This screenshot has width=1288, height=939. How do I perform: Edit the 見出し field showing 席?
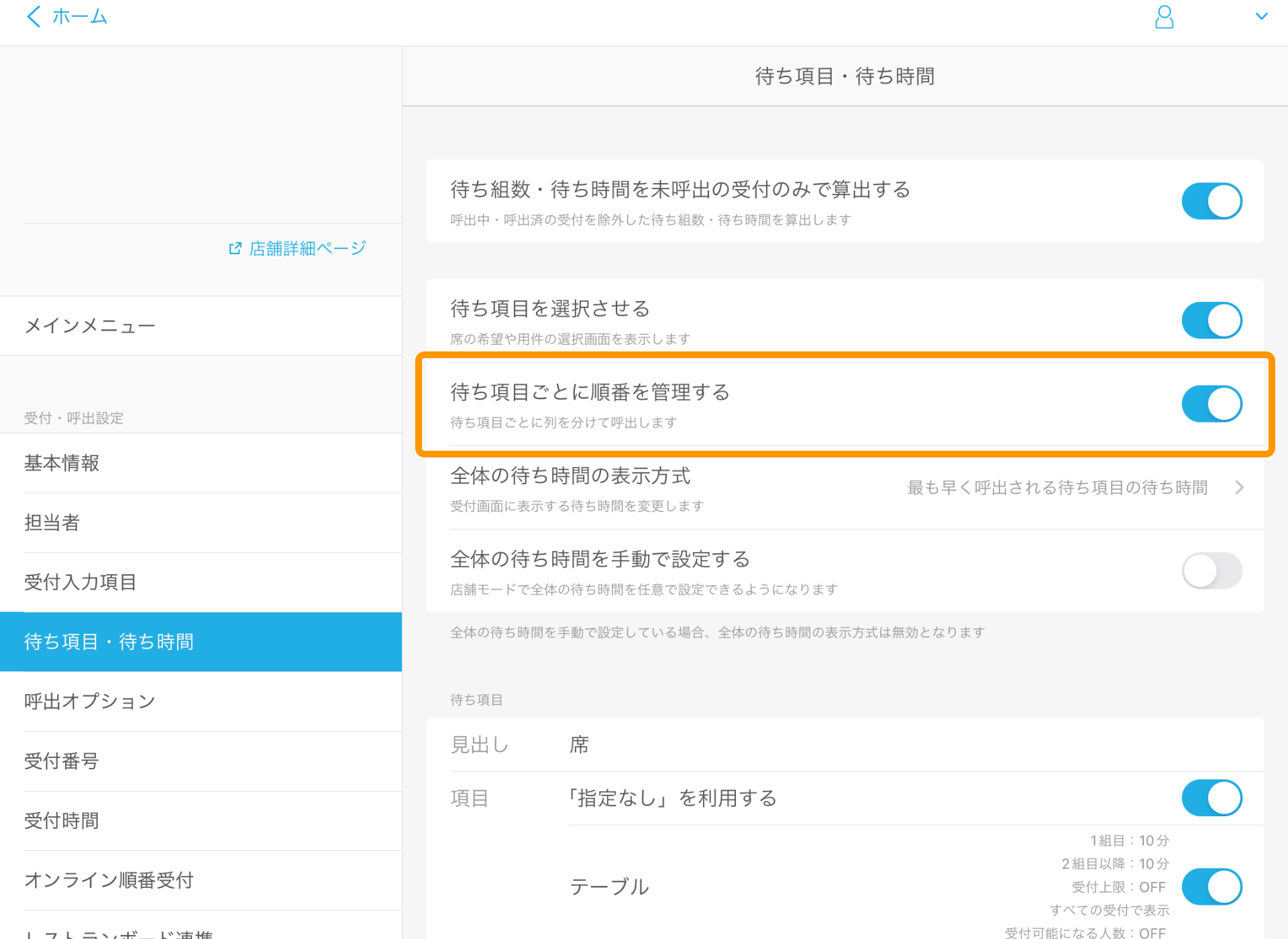845,744
